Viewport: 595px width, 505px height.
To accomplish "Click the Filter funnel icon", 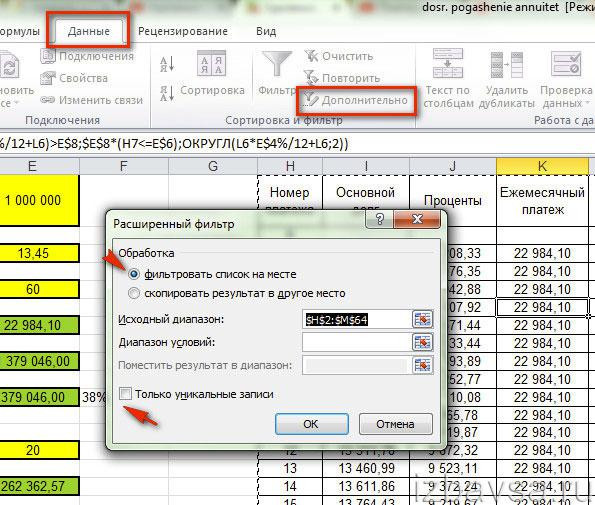I will (277, 64).
